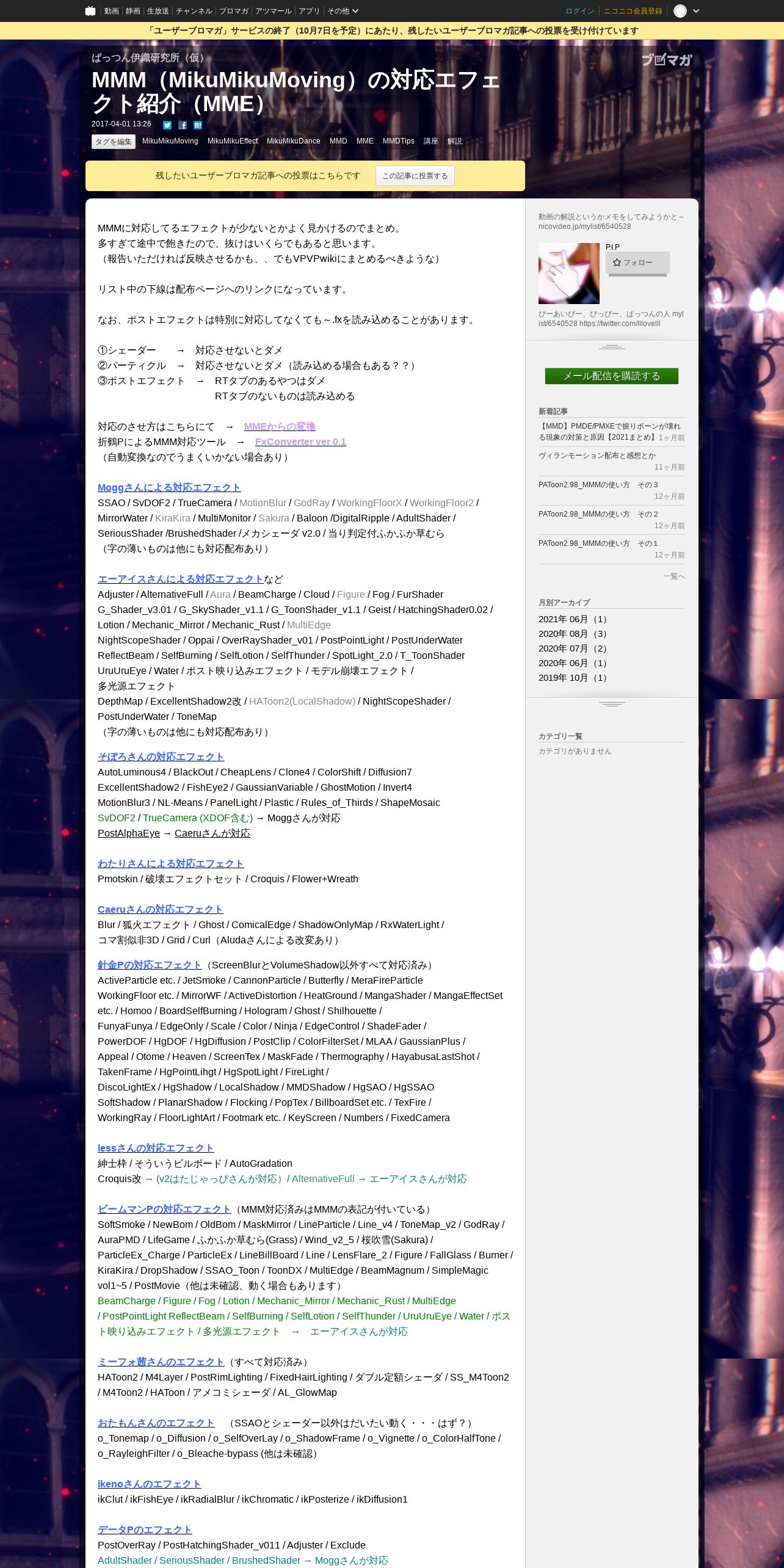Open the 2021年 06月 archive
The height and width of the screenshot is (1568, 784).
[x=574, y=619]
